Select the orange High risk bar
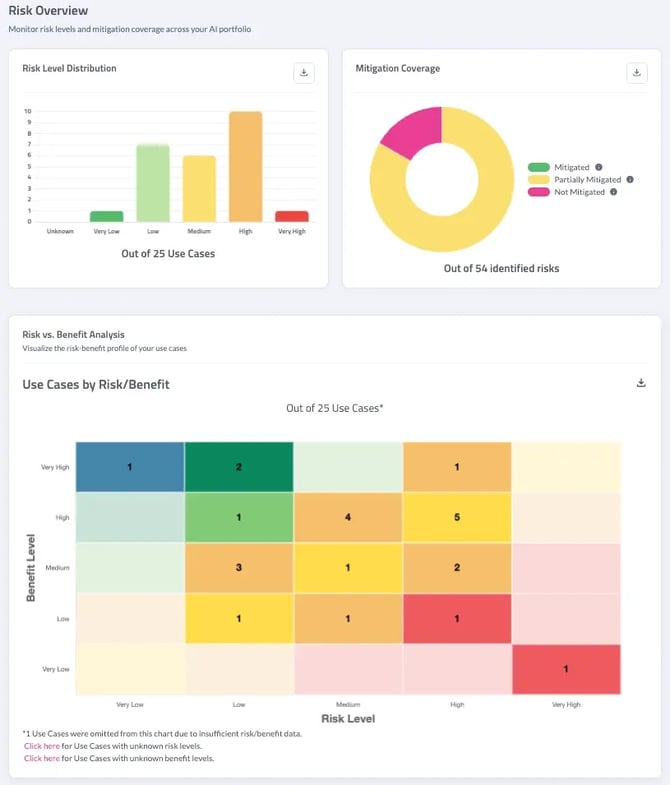 point(246,167)
